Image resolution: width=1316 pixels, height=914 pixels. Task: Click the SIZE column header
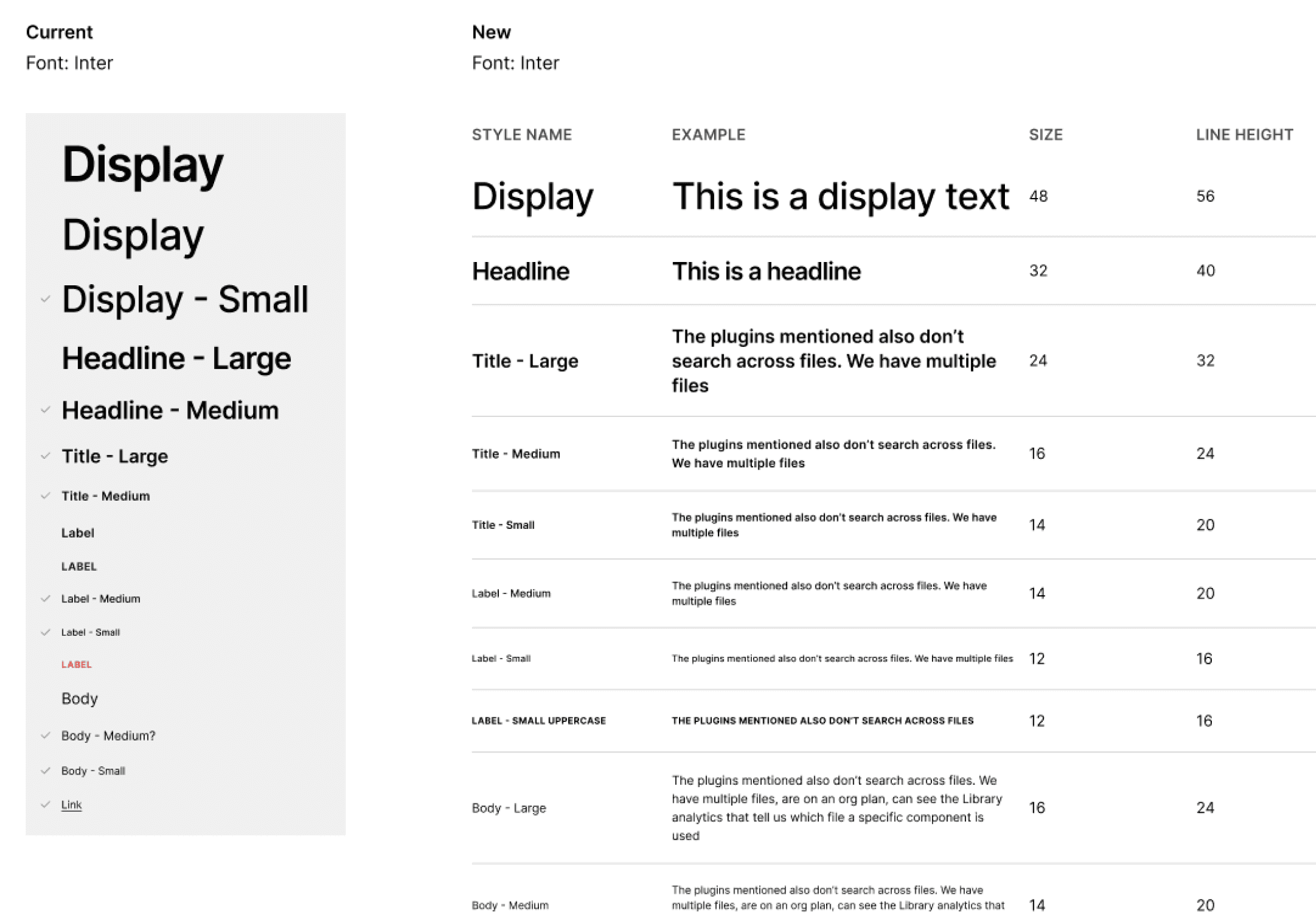pos(1045,135)
